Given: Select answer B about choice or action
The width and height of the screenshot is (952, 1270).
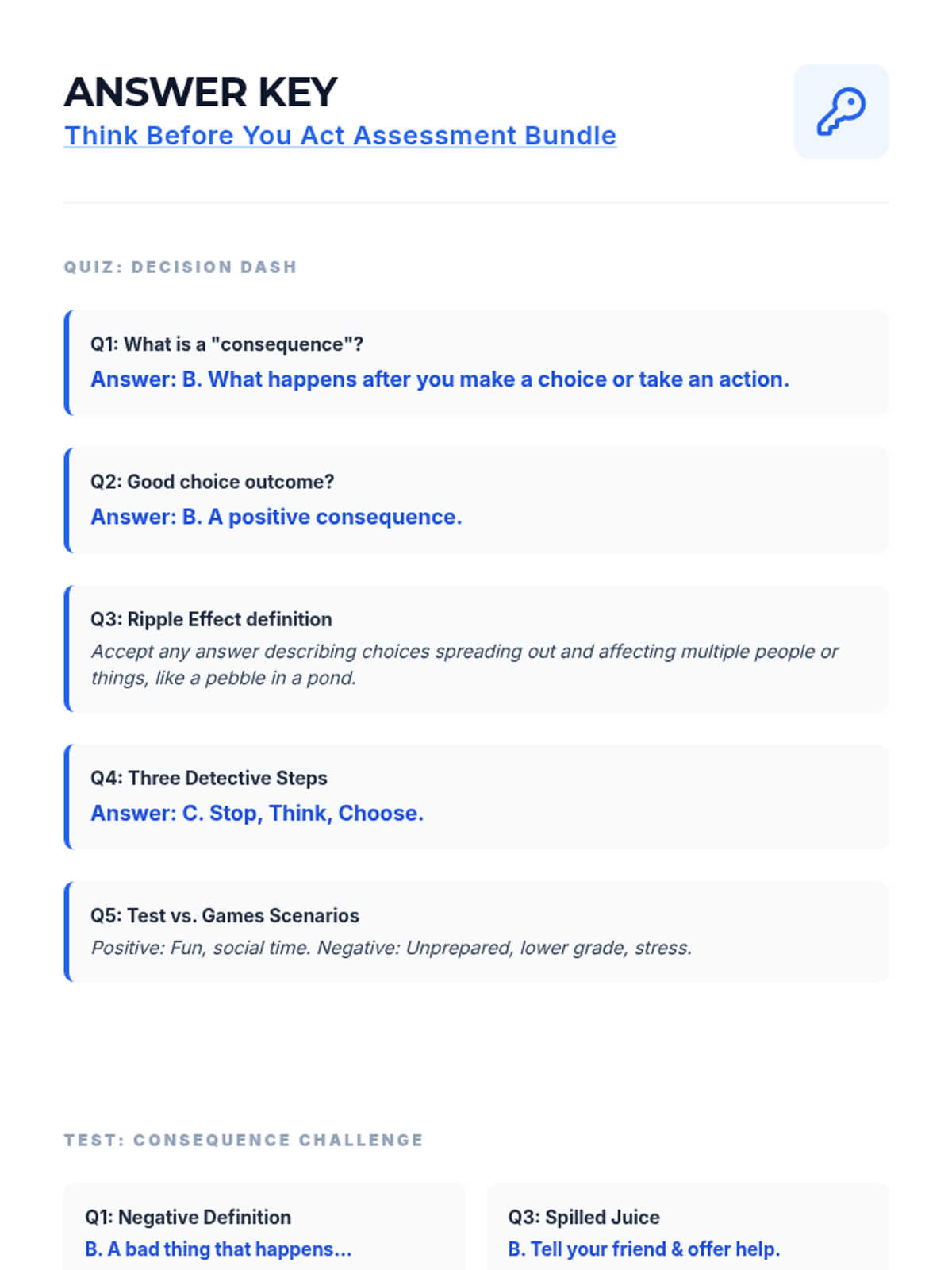Looking at the screenshot, I should (440, 379).
